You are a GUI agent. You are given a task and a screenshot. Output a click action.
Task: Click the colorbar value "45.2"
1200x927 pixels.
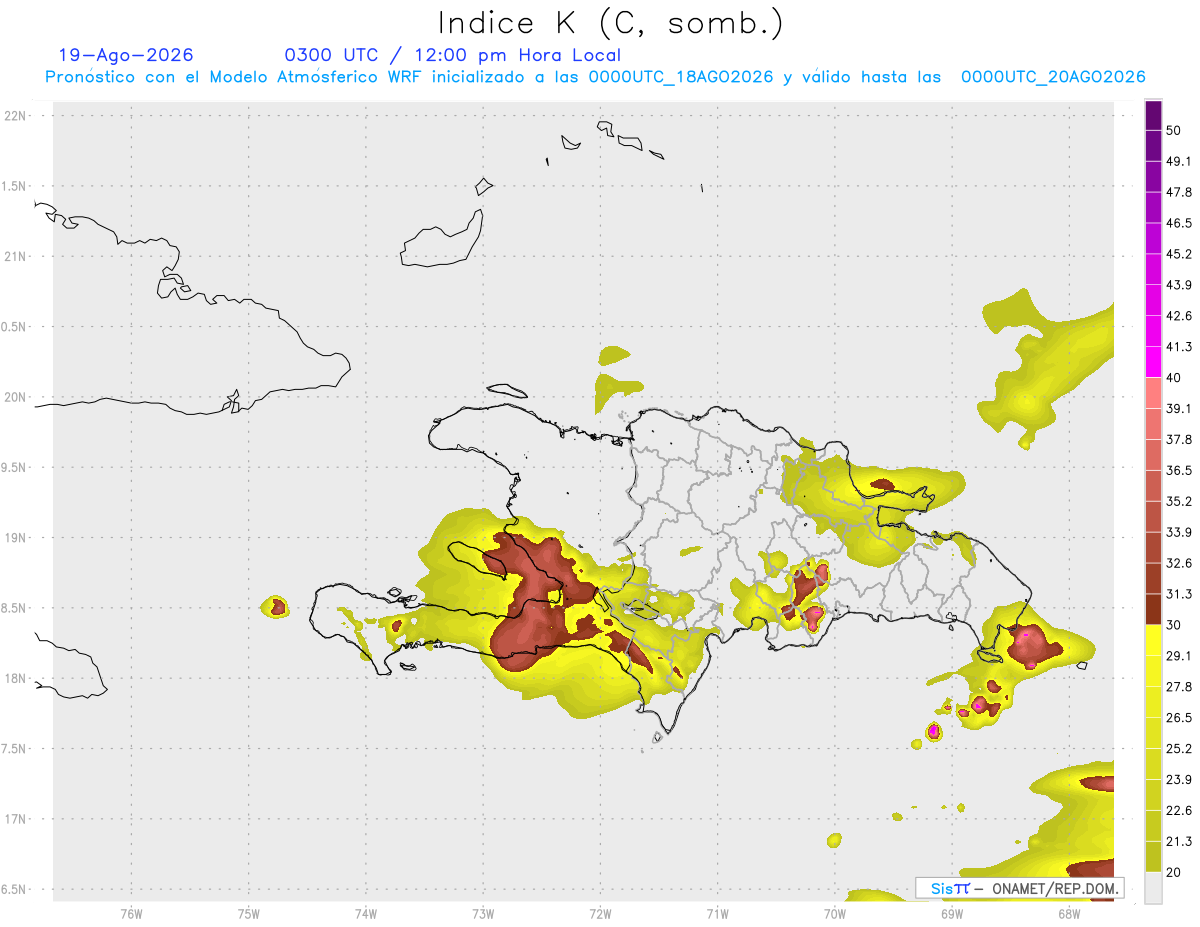click(1179, 254)
